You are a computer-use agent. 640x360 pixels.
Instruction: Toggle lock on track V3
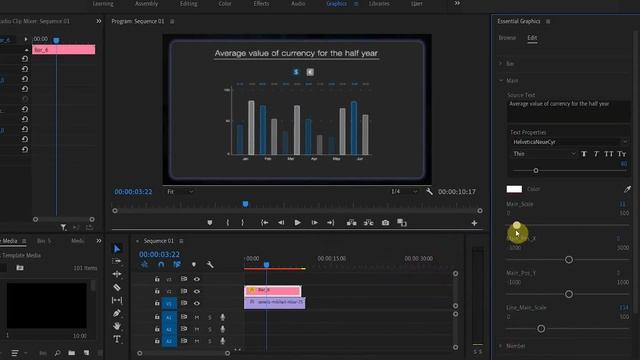157,279
